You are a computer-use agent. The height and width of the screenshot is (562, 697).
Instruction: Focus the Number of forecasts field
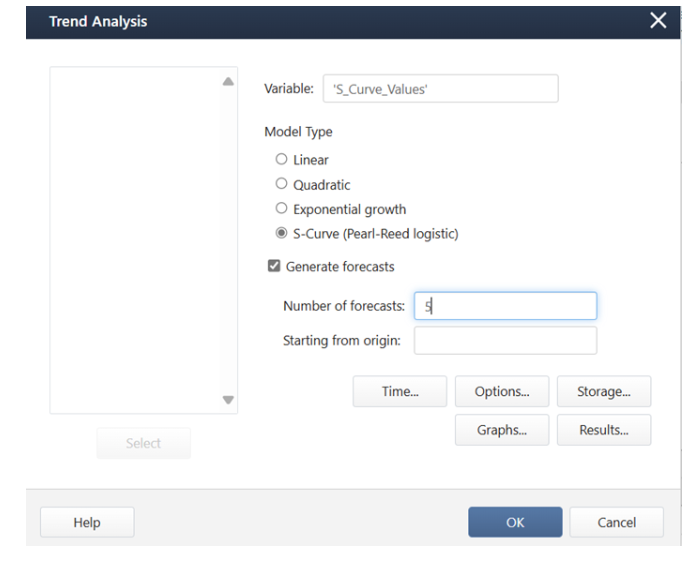coord(505,306)
